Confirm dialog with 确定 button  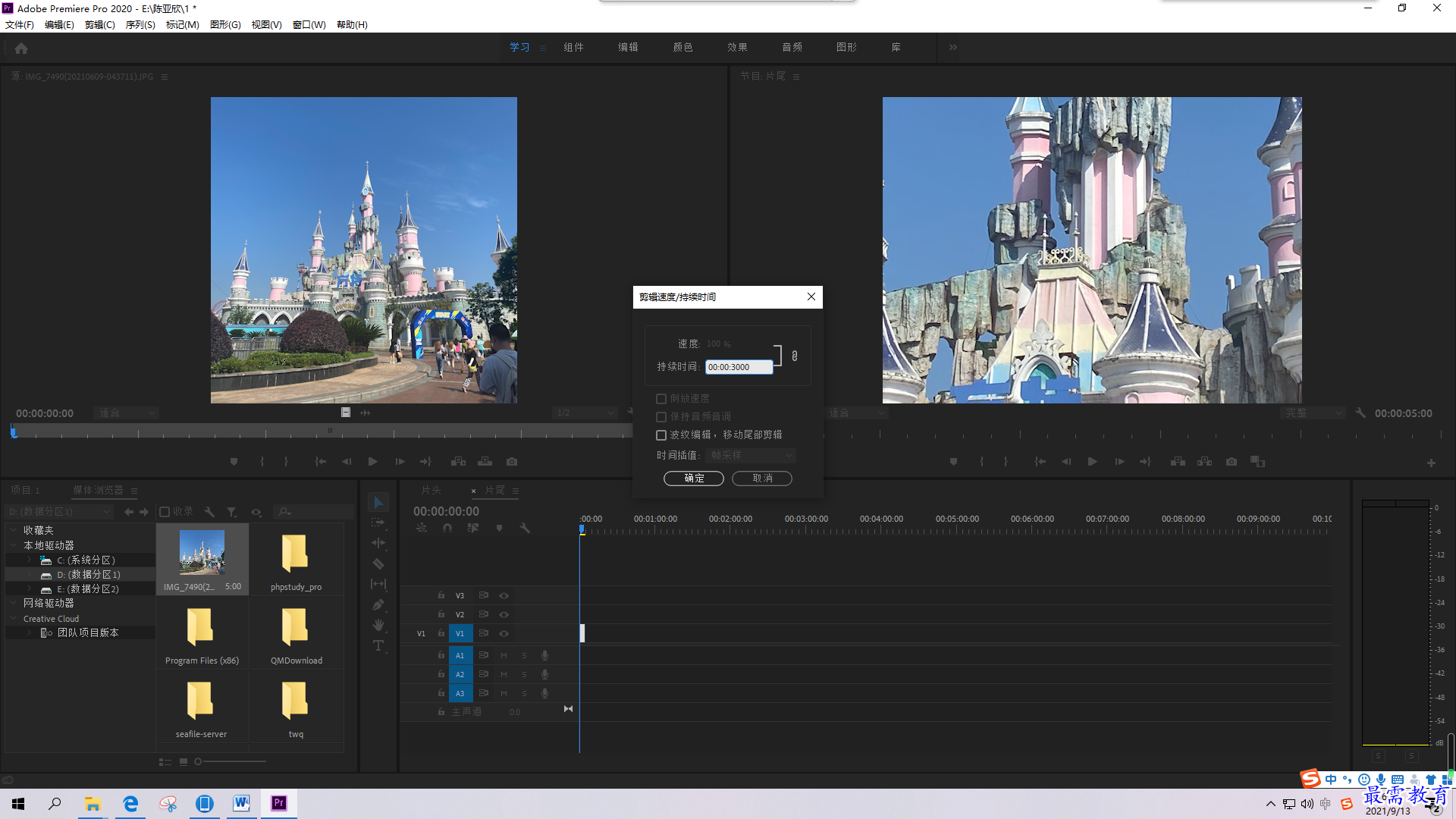pos(694,479)
